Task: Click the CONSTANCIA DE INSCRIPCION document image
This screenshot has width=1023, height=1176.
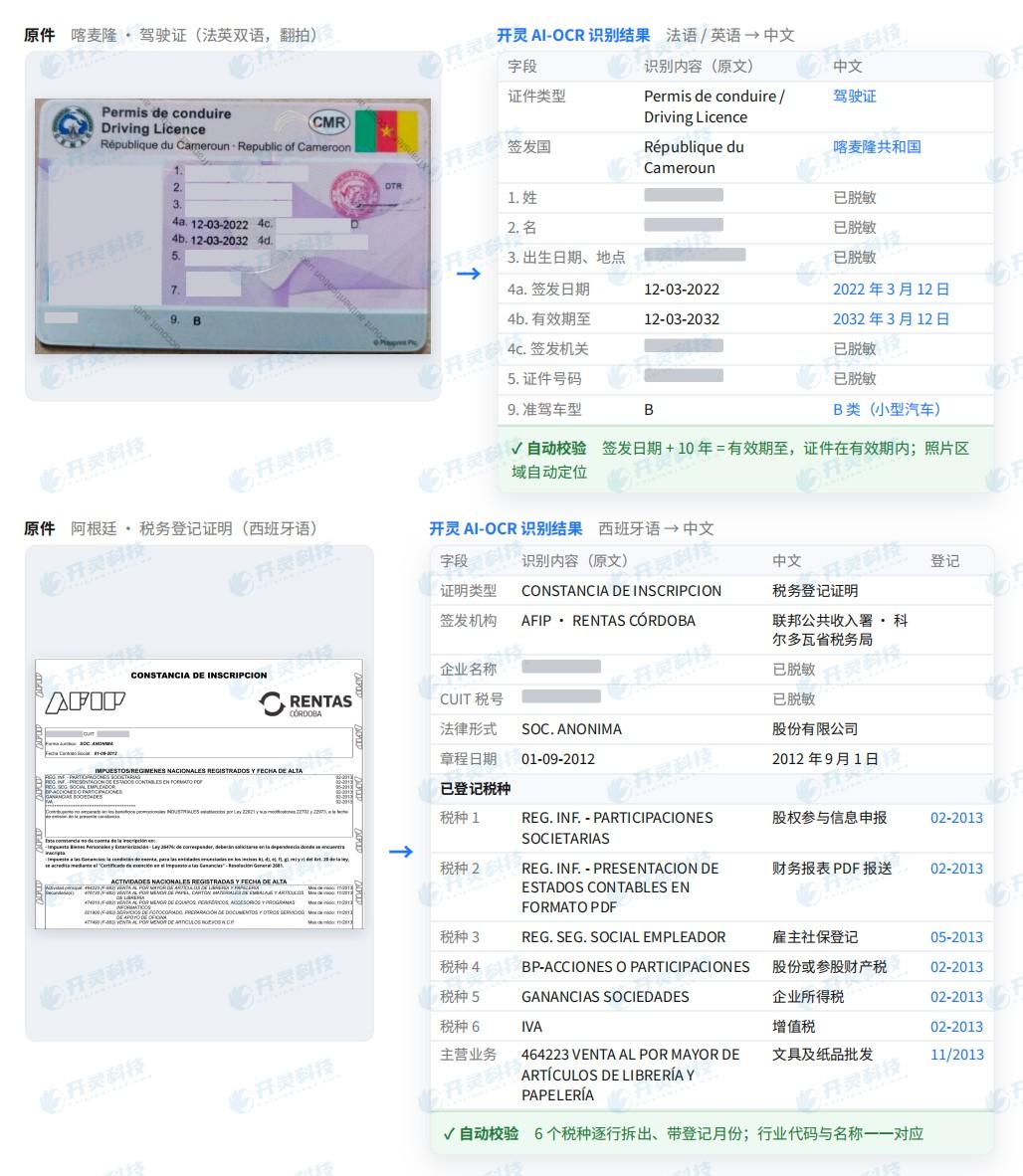Action: click(x=199, y=794)
